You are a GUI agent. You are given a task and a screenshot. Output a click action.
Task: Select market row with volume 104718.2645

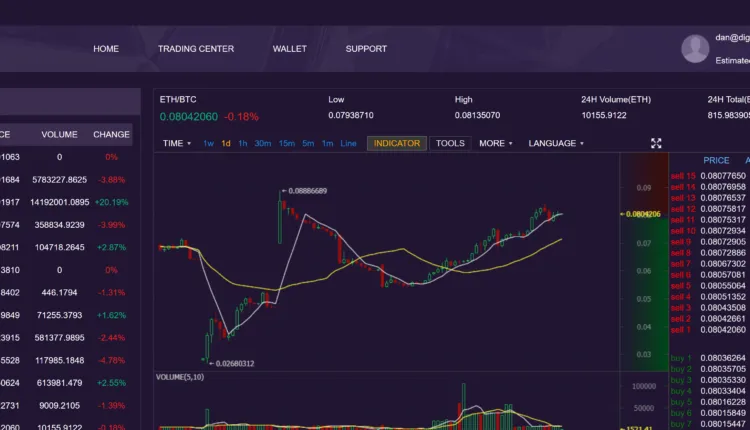tap(66, 247)
